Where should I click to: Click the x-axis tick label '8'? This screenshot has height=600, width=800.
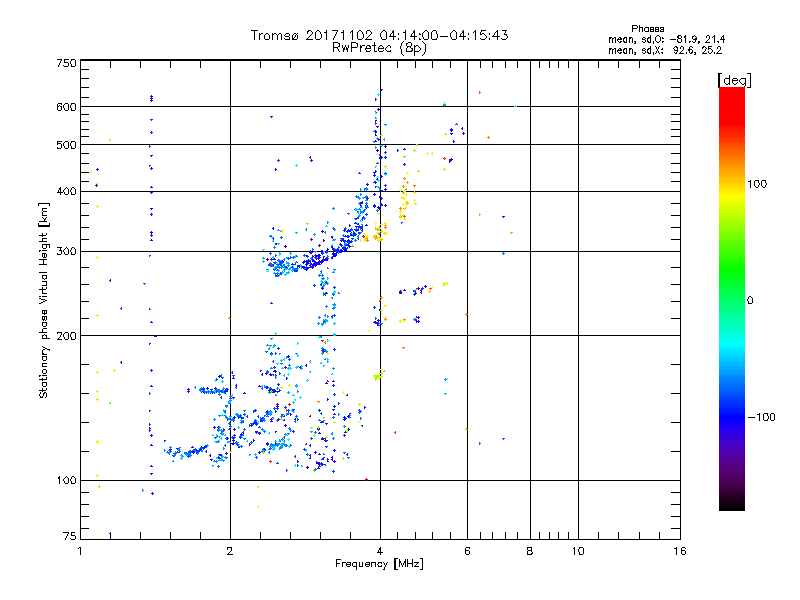pos(530,551)
